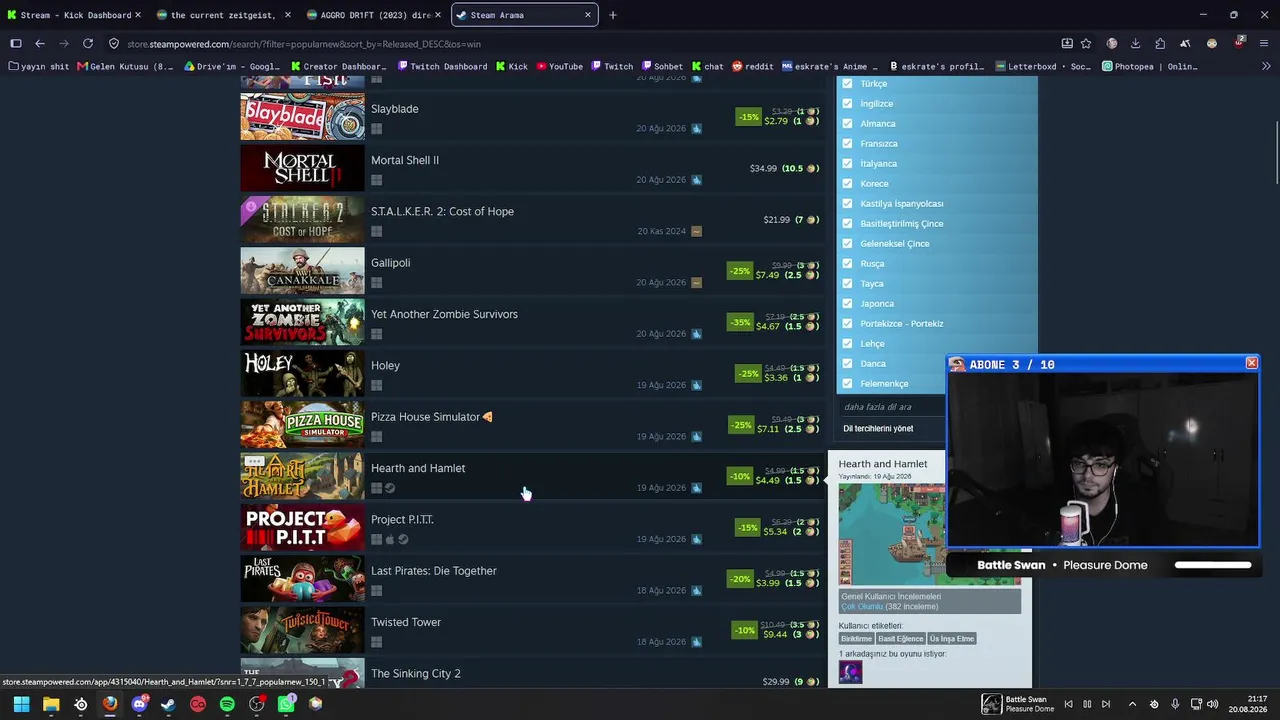Image resolution: width=1280 pixels, height=720 pixels.
Task: Open Steam from the taskbar
Action: (168, 704)
